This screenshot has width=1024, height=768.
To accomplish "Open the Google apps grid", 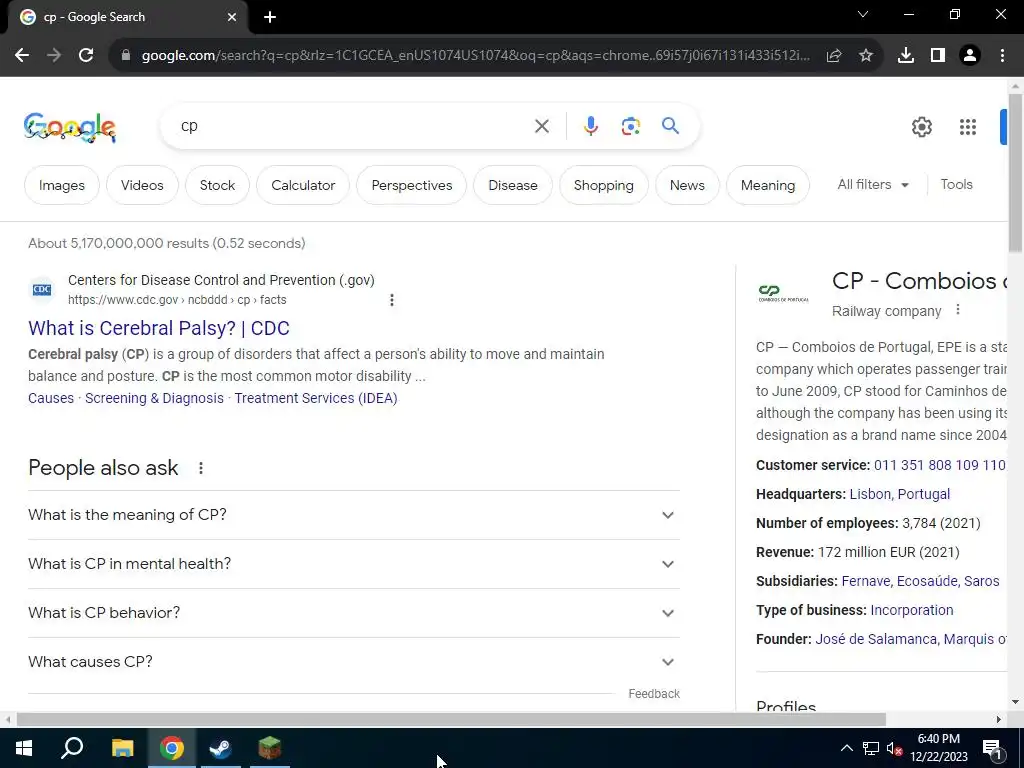I will pyautogui.click(x=968, y=127).
